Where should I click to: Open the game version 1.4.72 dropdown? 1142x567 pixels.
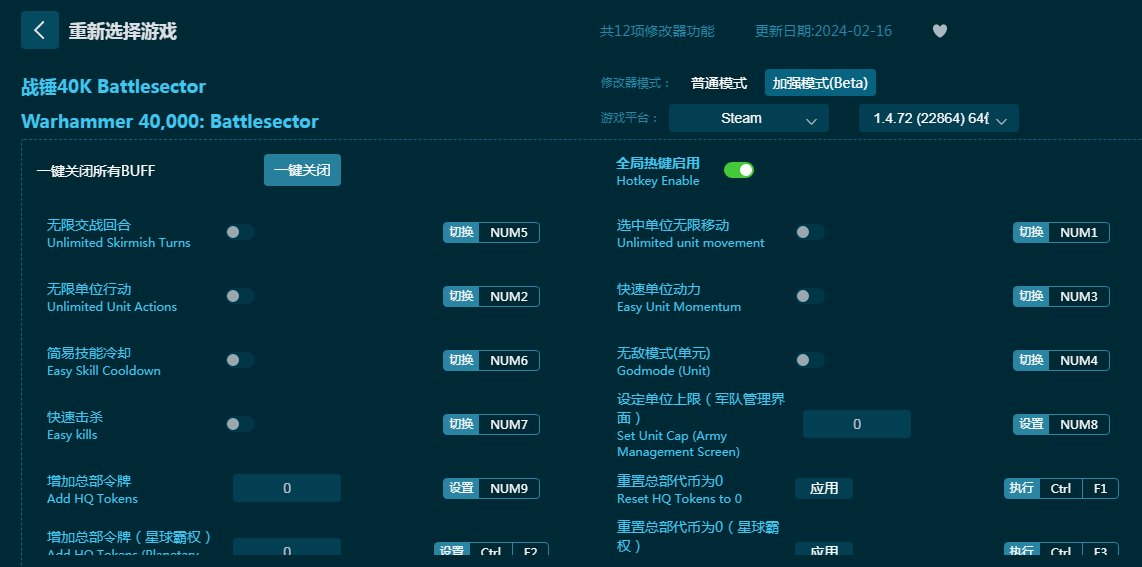939,118
